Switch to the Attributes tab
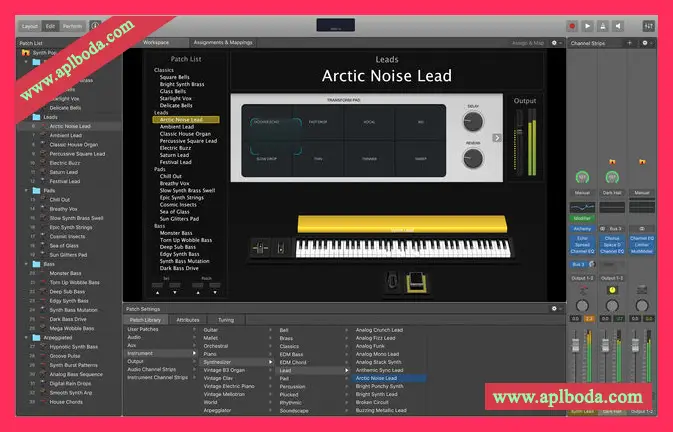 pos(189,319)
